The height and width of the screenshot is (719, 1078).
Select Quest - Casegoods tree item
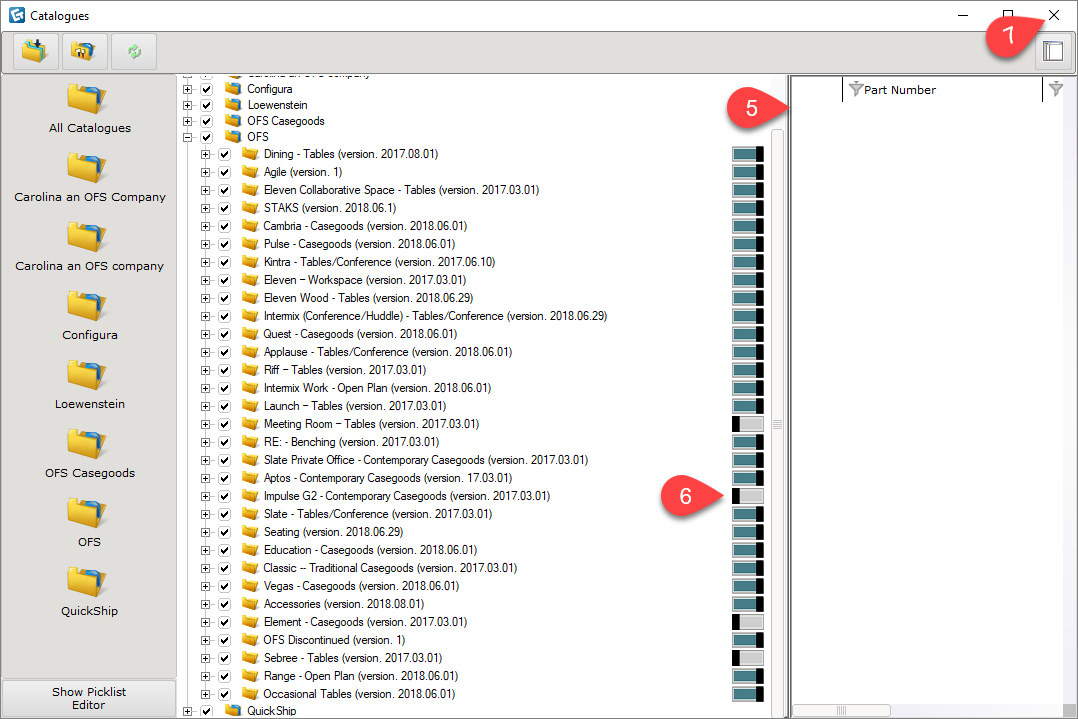tap(360, 334)
